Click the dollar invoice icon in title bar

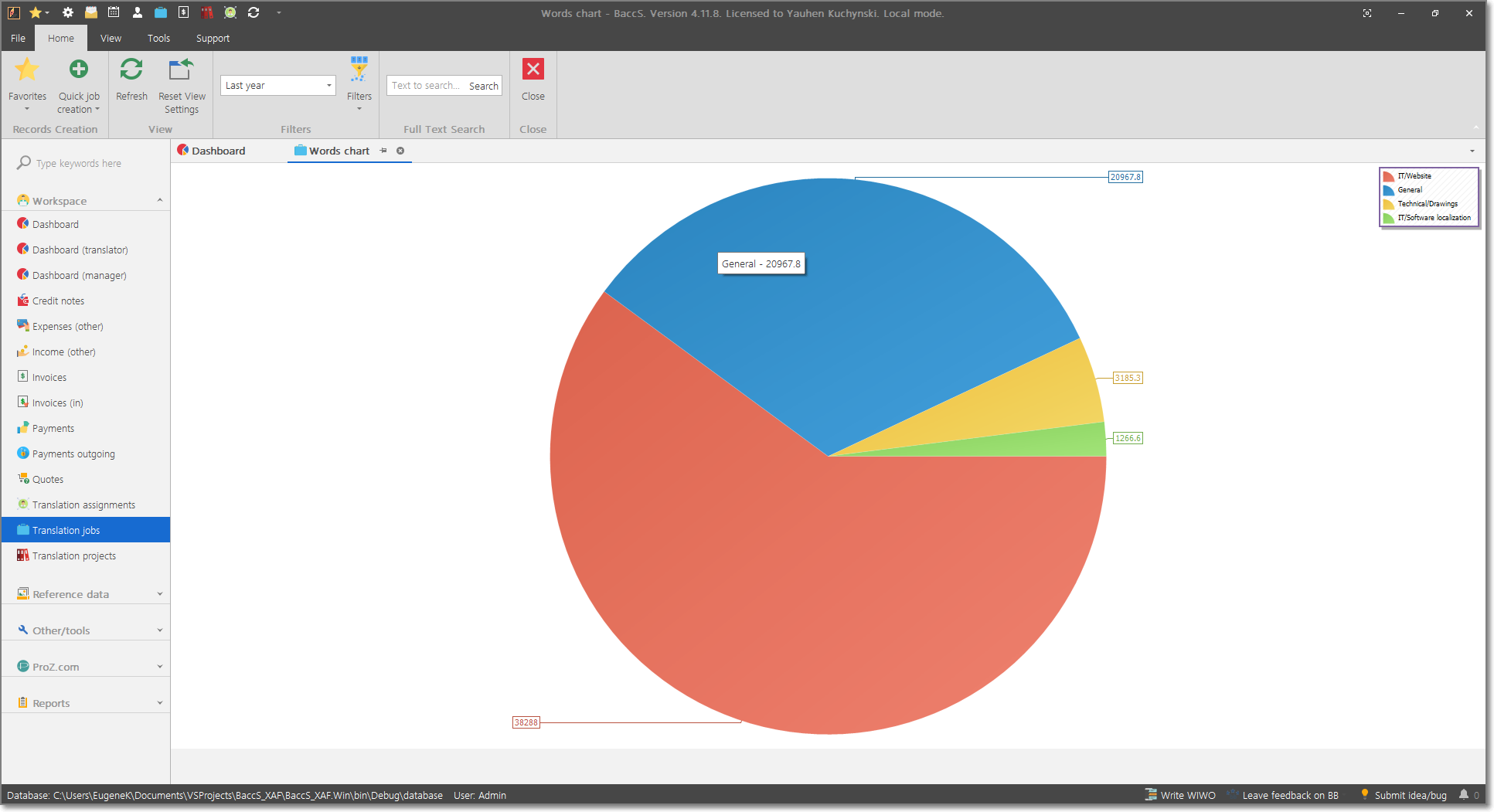(183, 12)
